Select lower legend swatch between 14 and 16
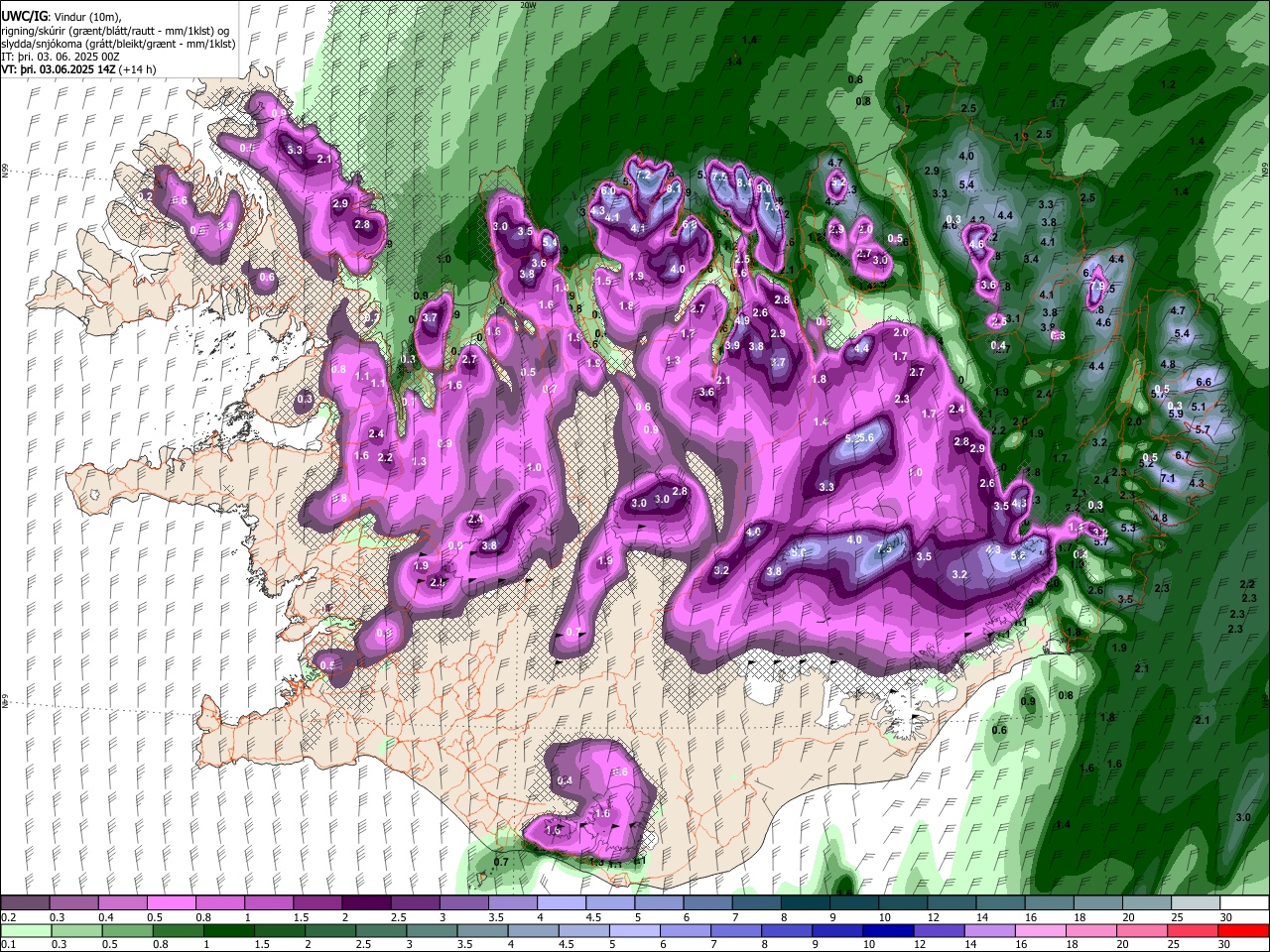Screen dimensions: 1270x952 [990, 930]
